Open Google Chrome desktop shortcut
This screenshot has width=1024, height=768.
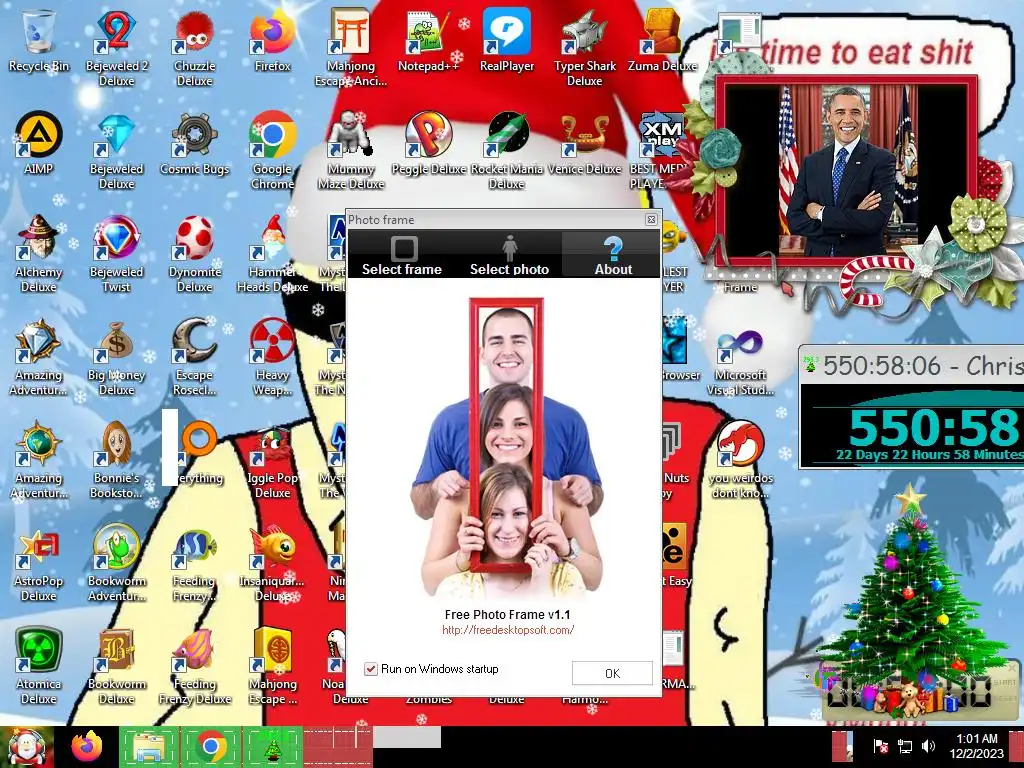pyautogui.click(x=272, y=150)
